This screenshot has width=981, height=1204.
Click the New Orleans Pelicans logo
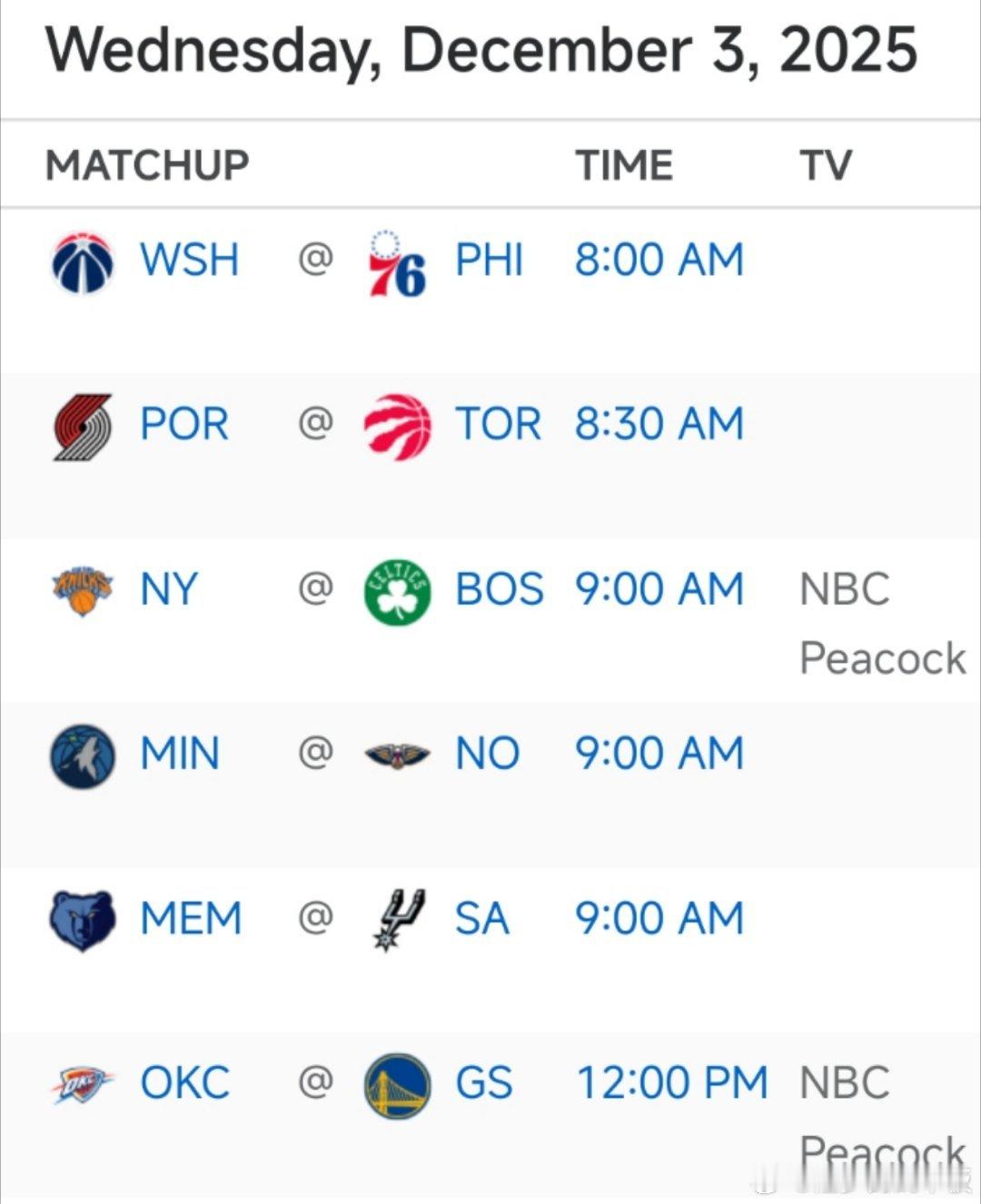click(x=398, y=755)
